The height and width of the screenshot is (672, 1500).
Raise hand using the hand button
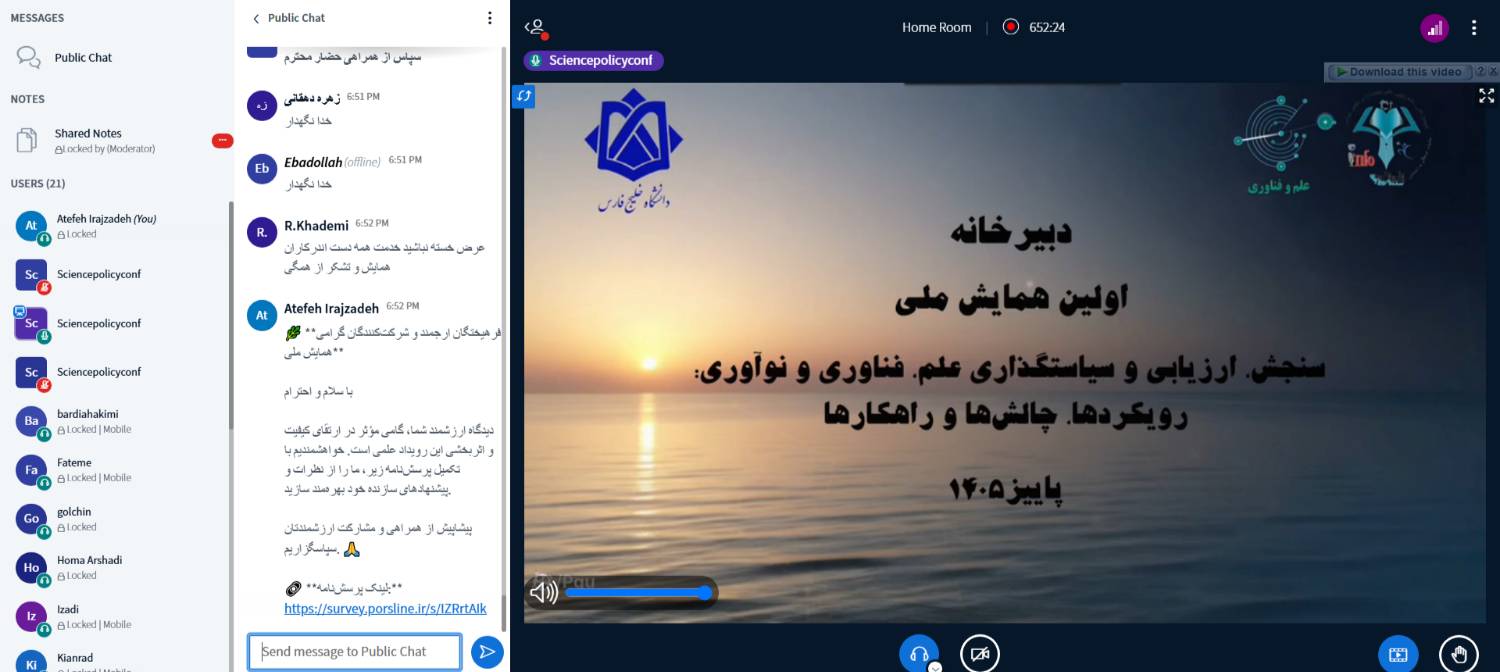1459,655
